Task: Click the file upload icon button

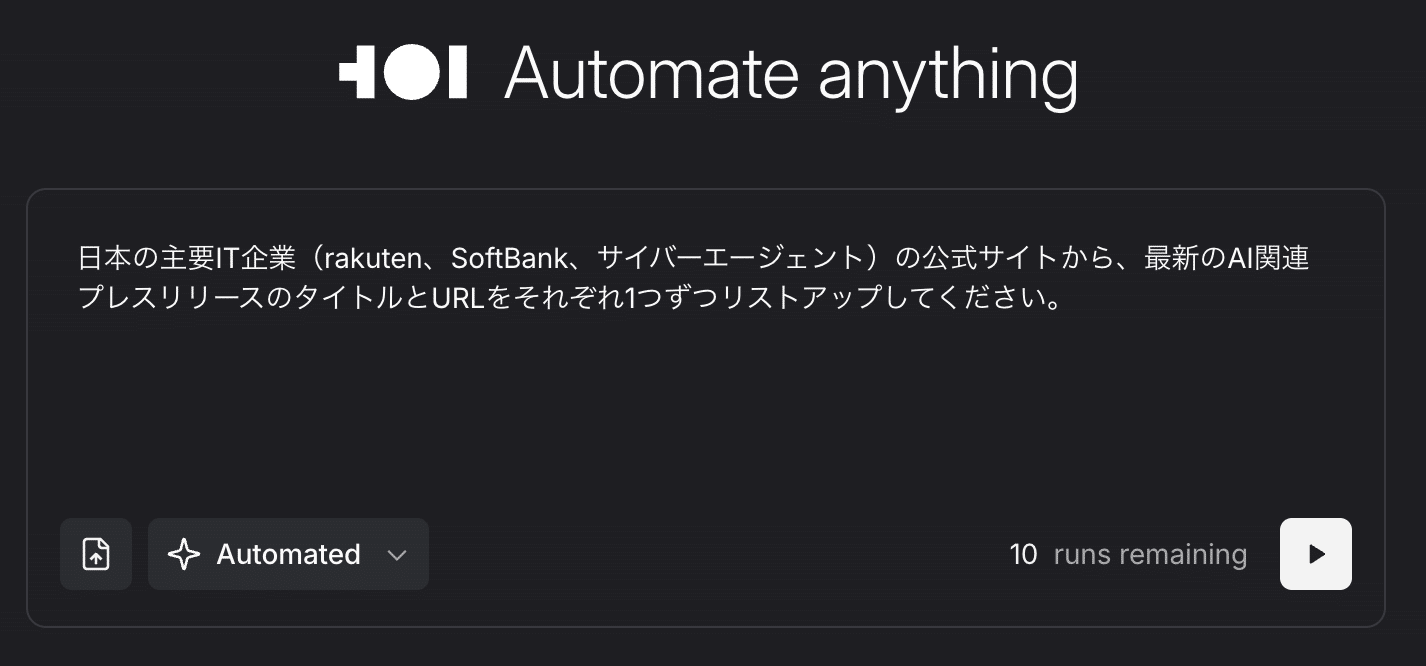Action: [96, 554]
